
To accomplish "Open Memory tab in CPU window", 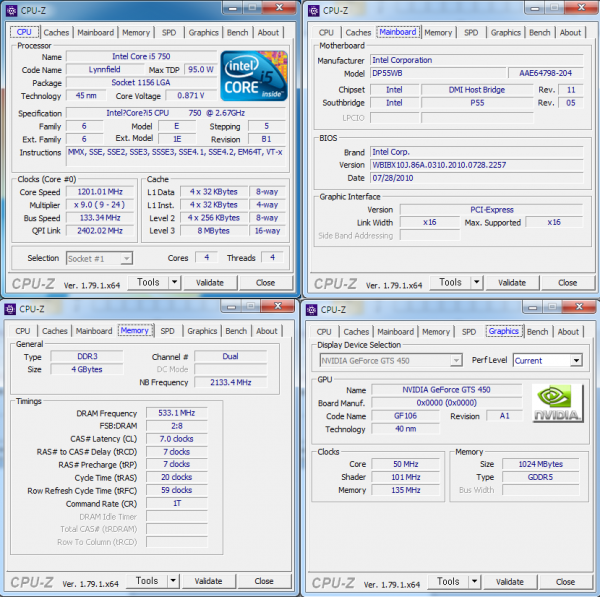I will pos(136,33).
